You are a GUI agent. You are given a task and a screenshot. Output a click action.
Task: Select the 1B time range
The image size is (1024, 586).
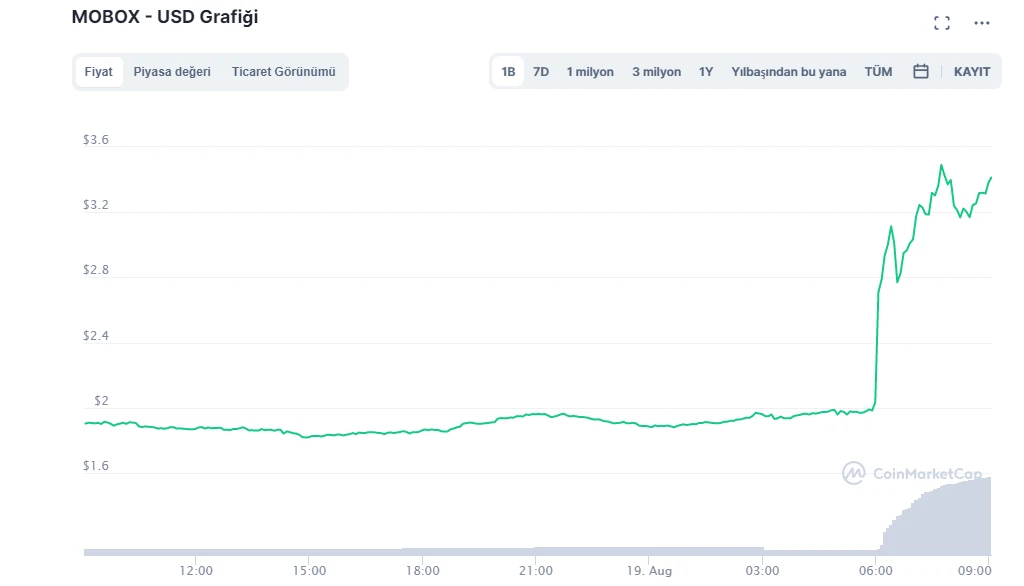click(x=508, y=71)
